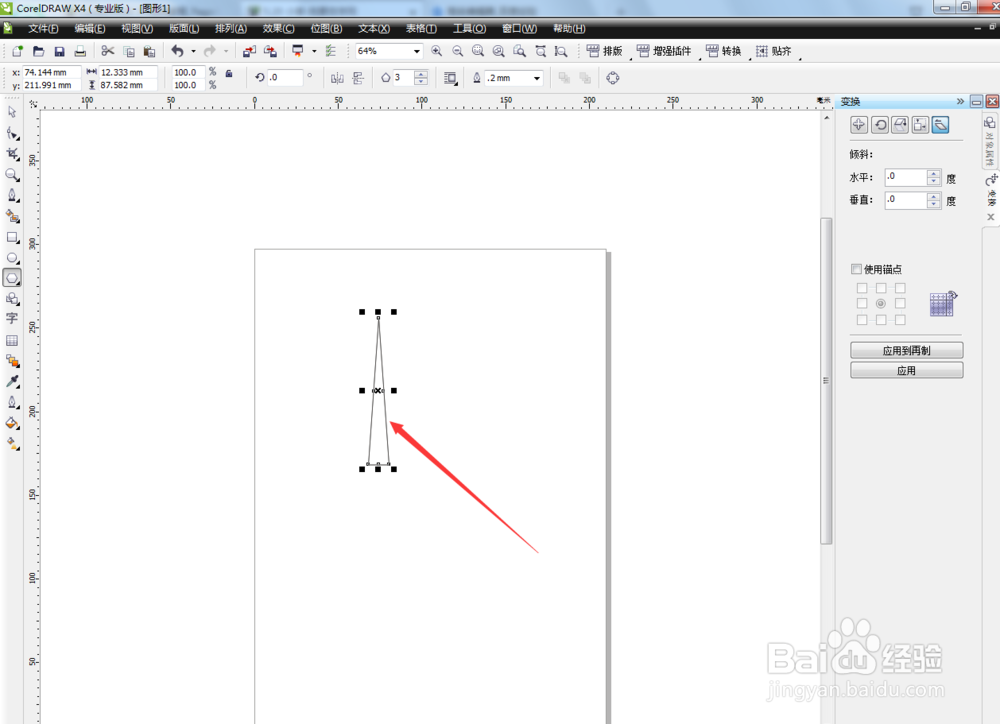Select the Text tool

[x=12, y=318]
